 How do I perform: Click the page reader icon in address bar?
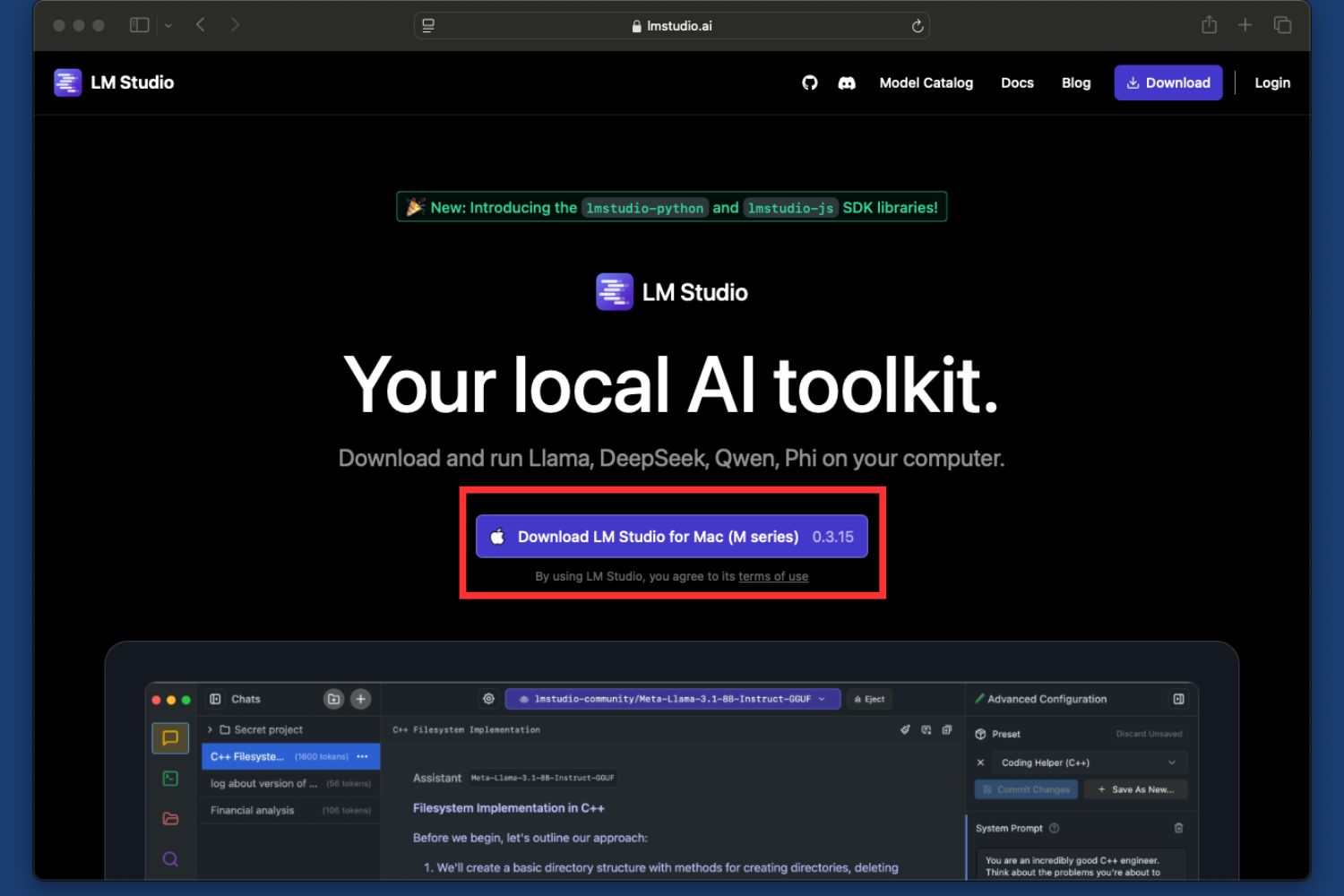428,26
